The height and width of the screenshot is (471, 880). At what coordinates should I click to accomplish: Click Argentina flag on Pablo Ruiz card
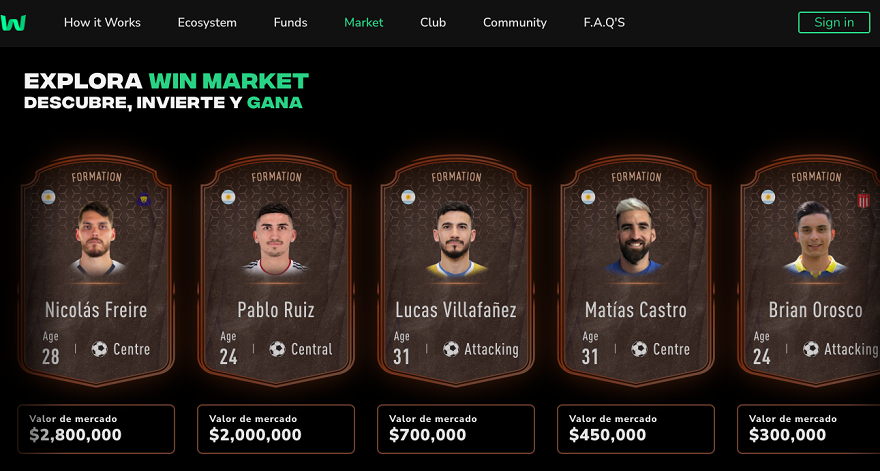tap(228, 197)
